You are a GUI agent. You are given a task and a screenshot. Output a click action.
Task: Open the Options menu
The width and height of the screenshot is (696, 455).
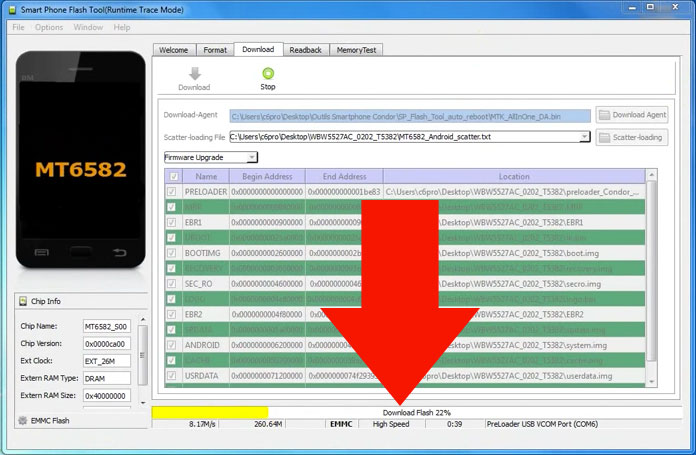[49, 28]
